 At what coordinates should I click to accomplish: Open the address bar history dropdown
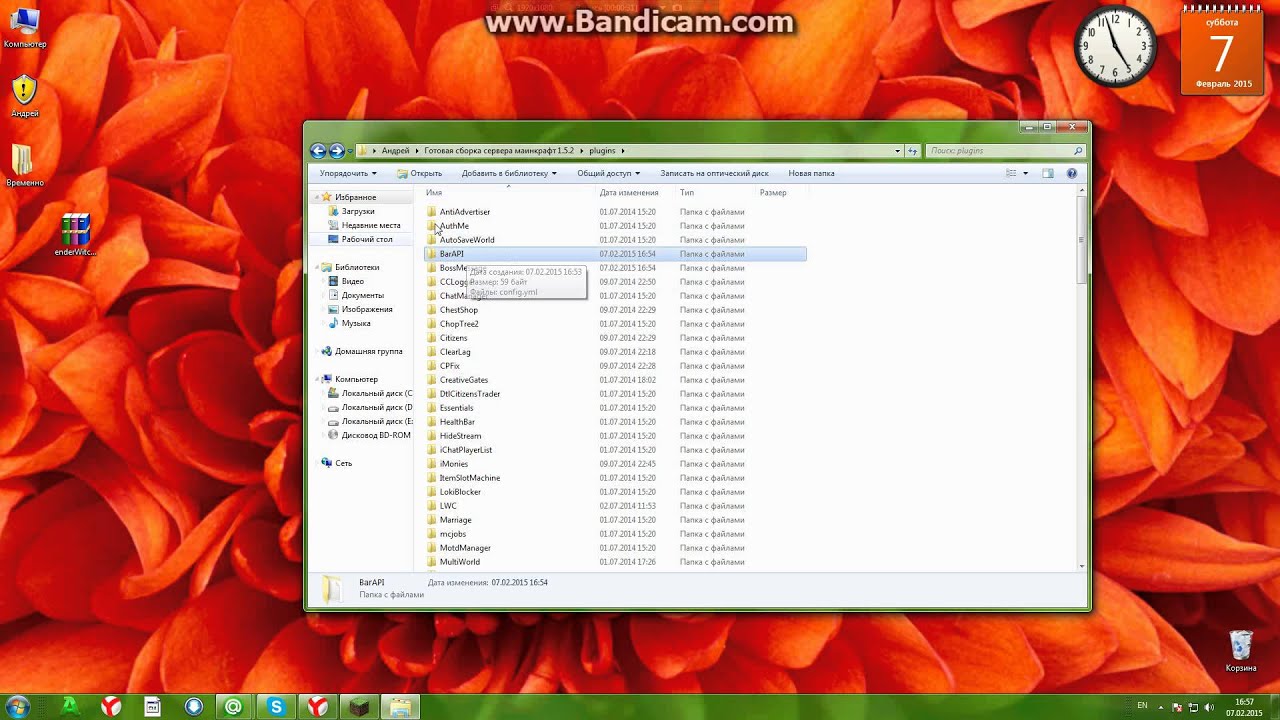tap(897, 151)
